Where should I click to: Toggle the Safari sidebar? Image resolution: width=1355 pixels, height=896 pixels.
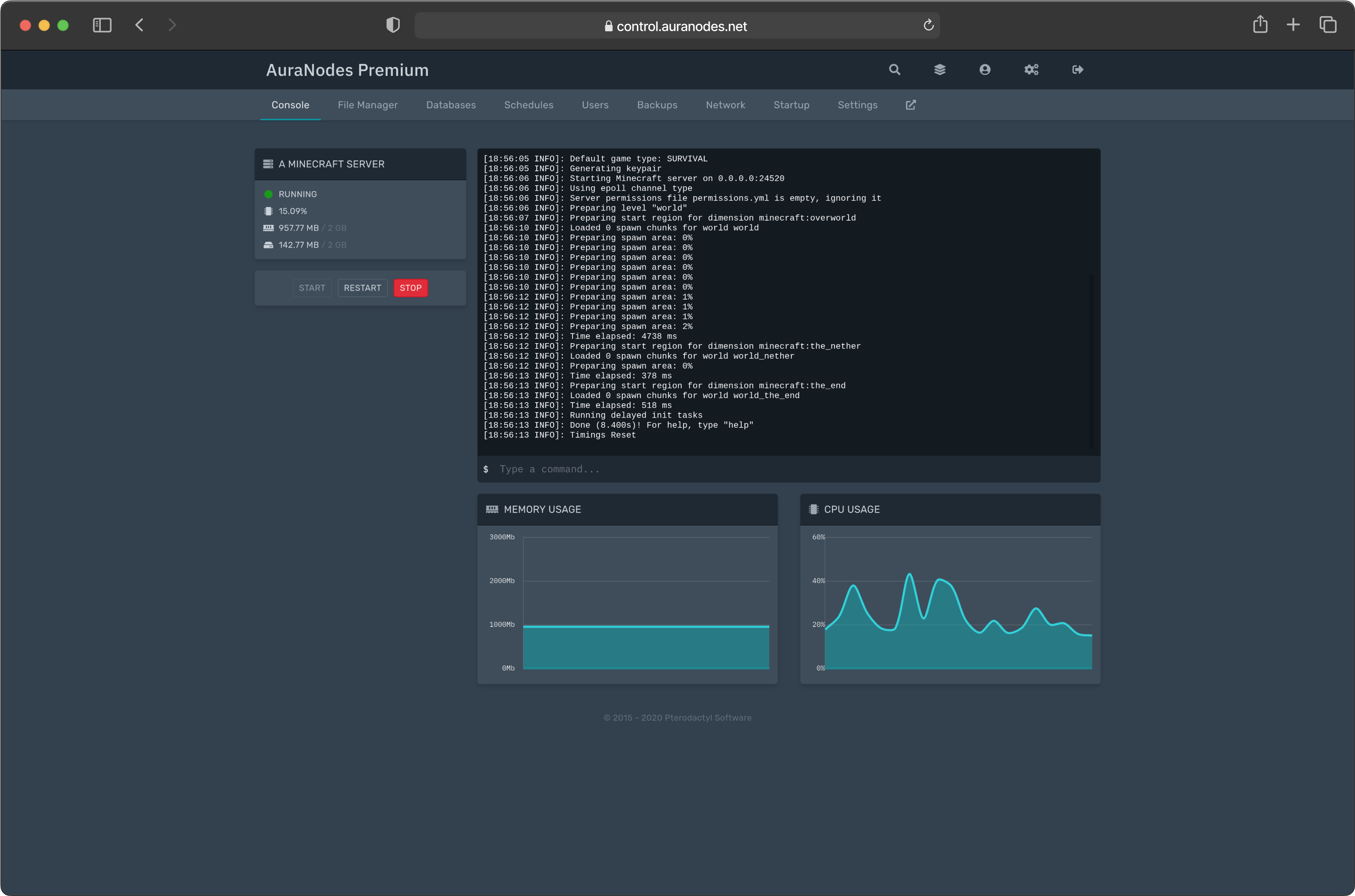(102, 25)
